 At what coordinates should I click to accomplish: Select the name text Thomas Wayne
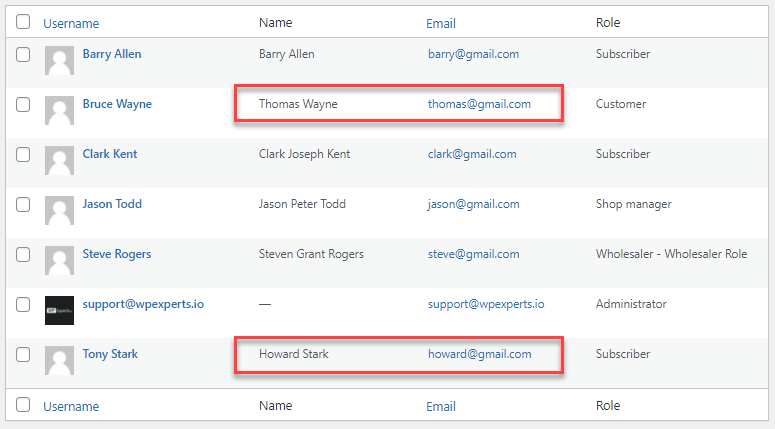[x=298, y=104]
